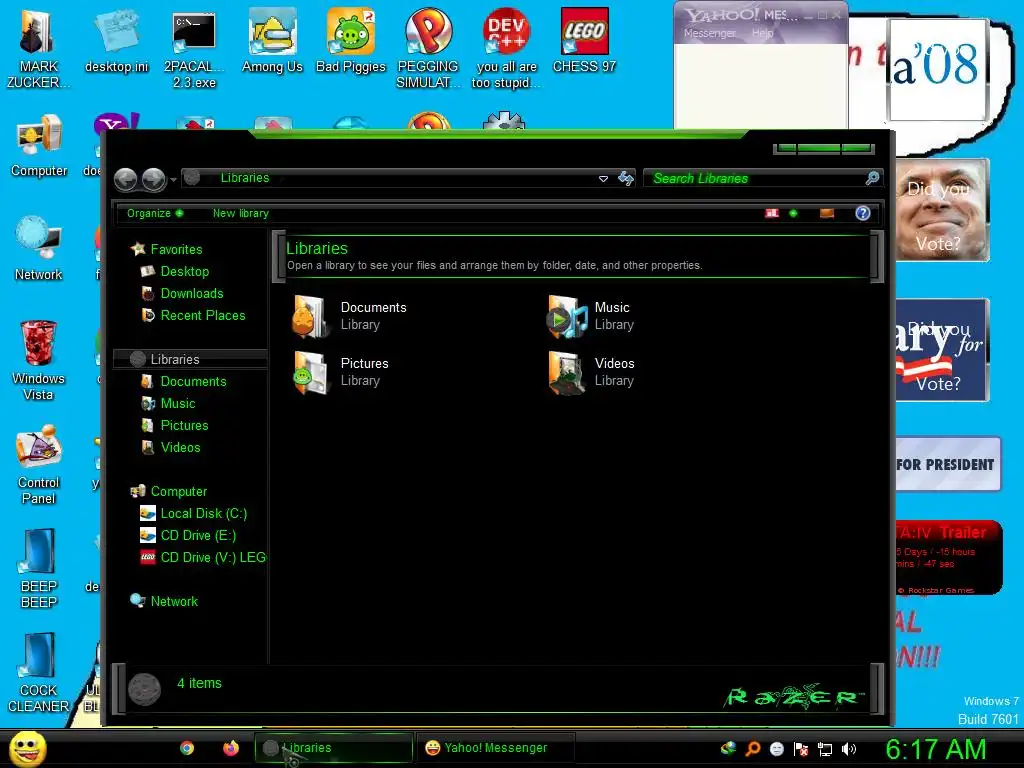1024x768 pixels.
Task: Open Documents in the navigation tree
Action: [184, 381]
